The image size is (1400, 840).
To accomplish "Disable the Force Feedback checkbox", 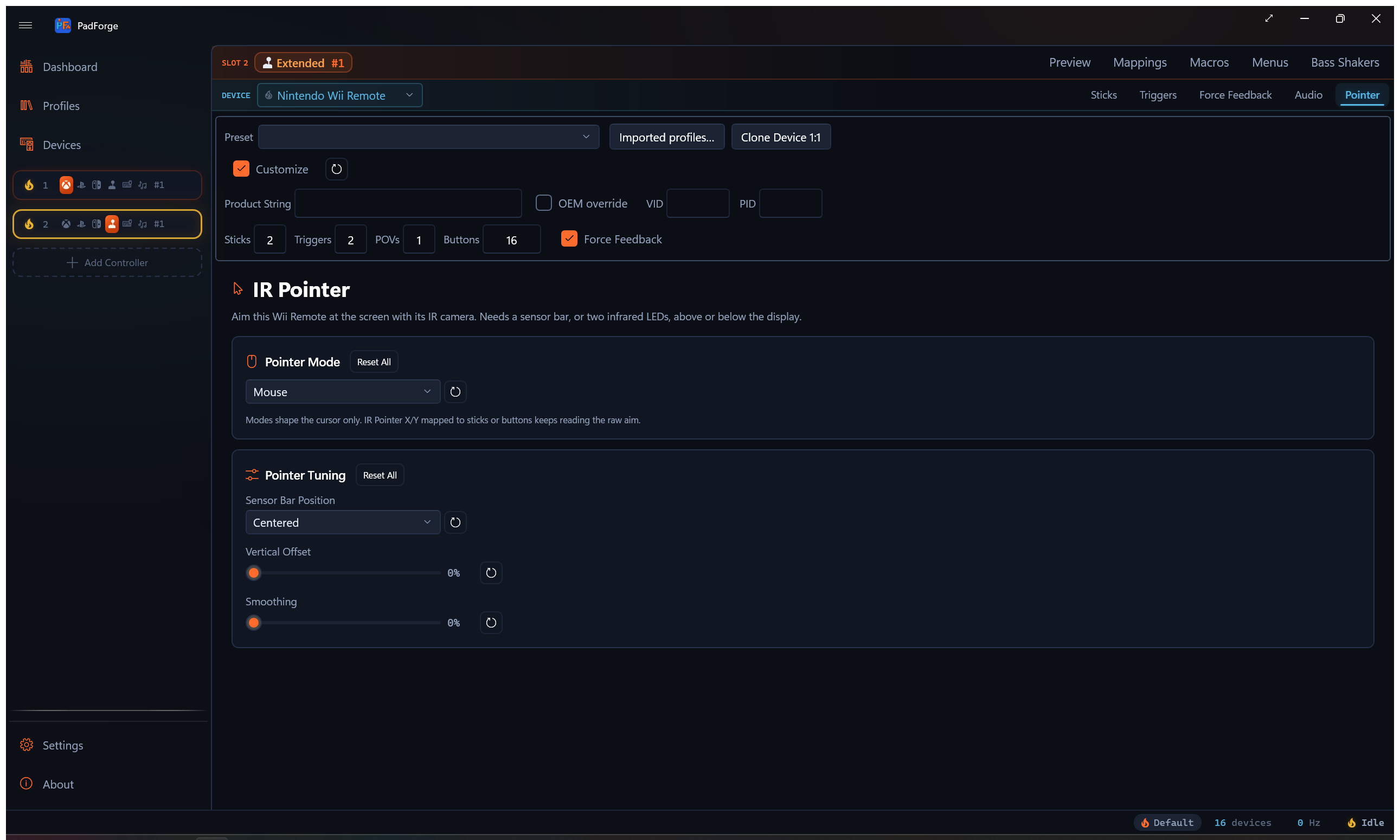I will [x=569, y=238].
